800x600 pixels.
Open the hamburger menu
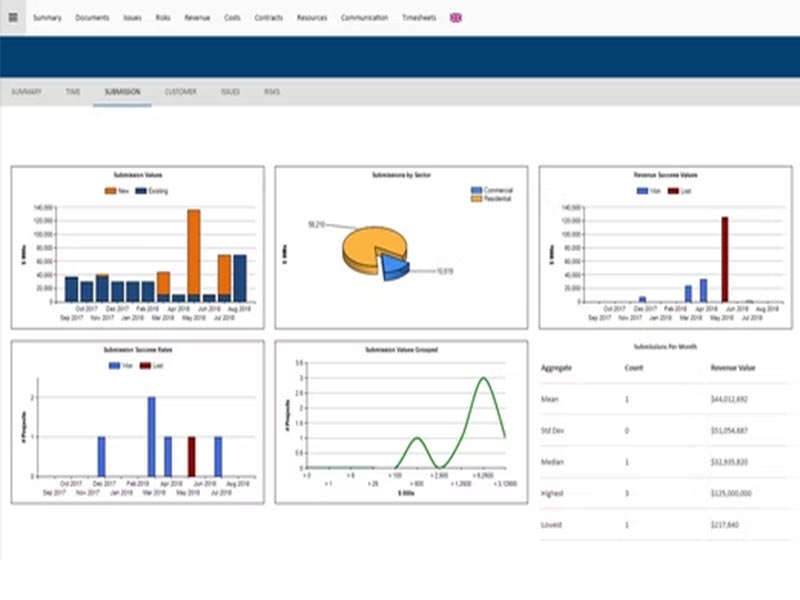pyautogui.click(x=12, y=17)
